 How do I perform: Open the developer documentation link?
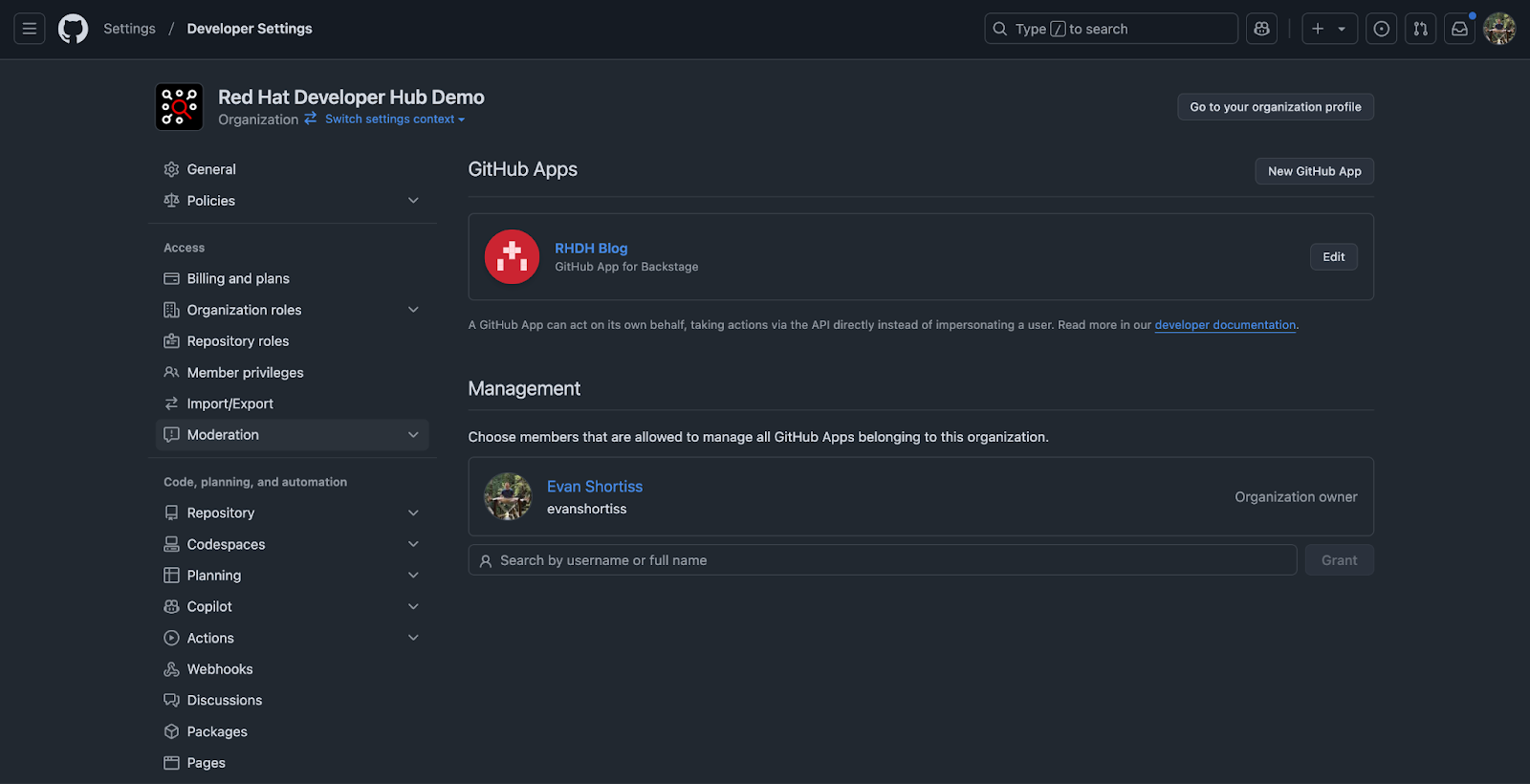point(1225,325)
